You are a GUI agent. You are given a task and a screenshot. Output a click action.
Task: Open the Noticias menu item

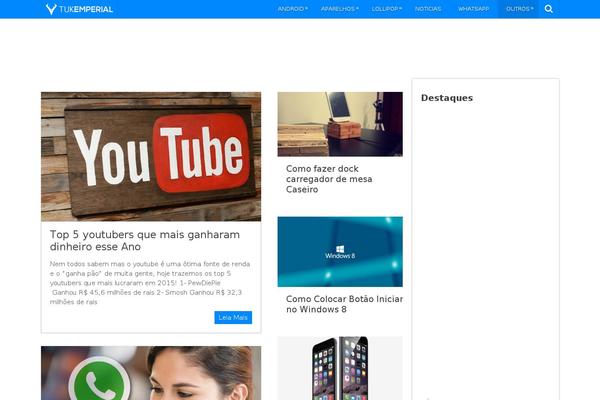(428, 9)
